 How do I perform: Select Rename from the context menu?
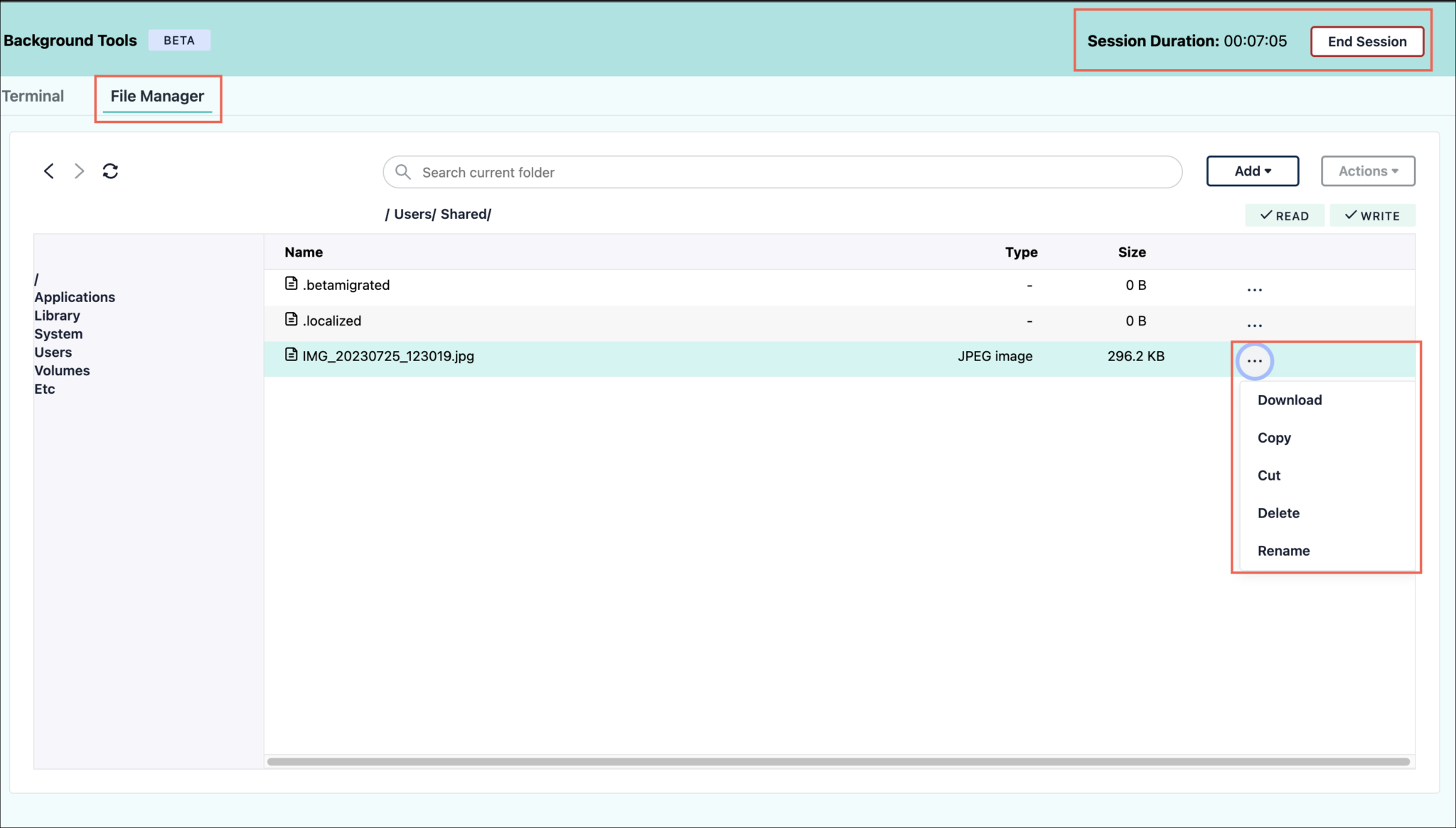tap(1283, 550)
